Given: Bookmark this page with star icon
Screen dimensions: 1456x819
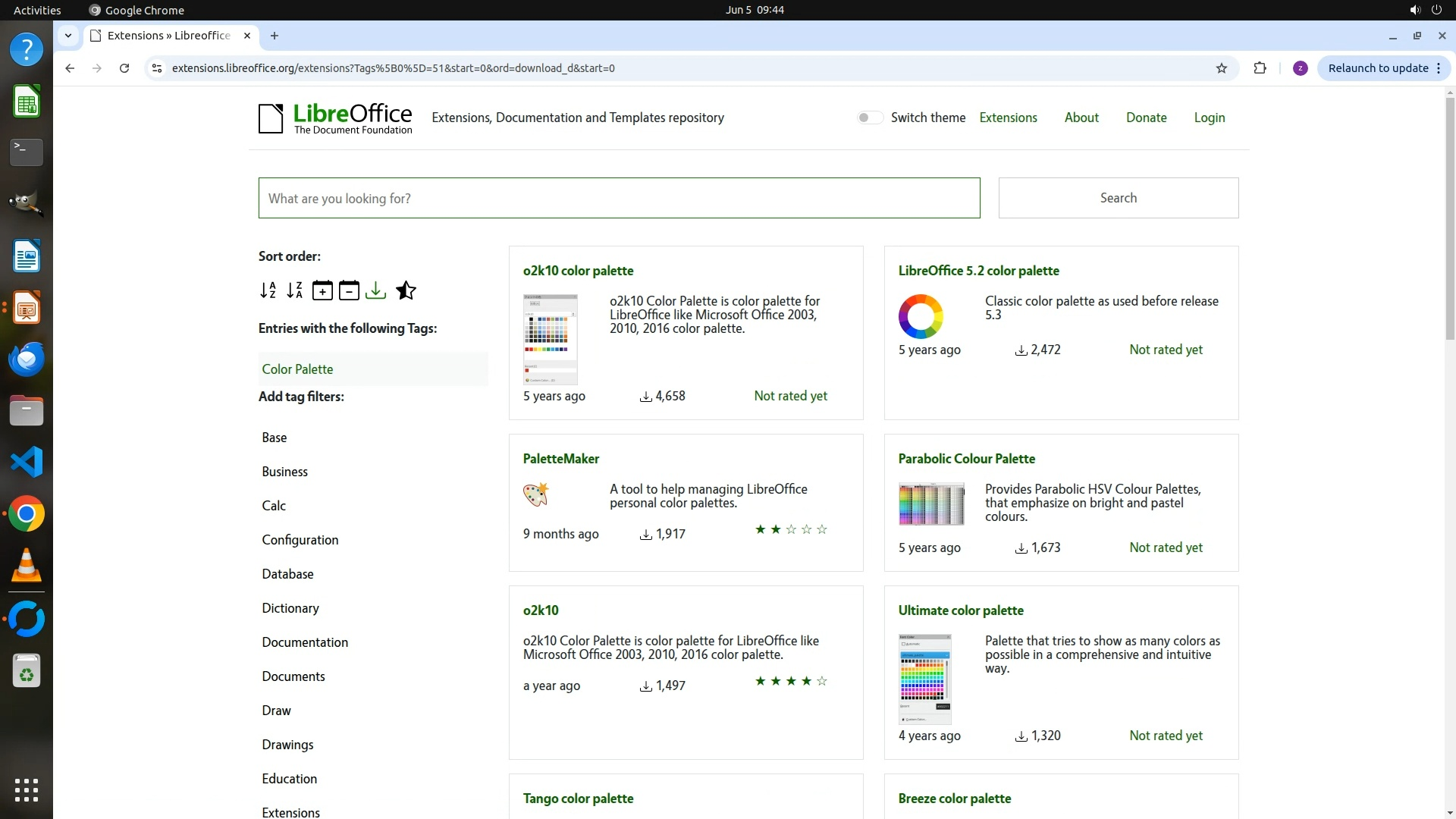Looking at the screenshot, I should 1221,68.
